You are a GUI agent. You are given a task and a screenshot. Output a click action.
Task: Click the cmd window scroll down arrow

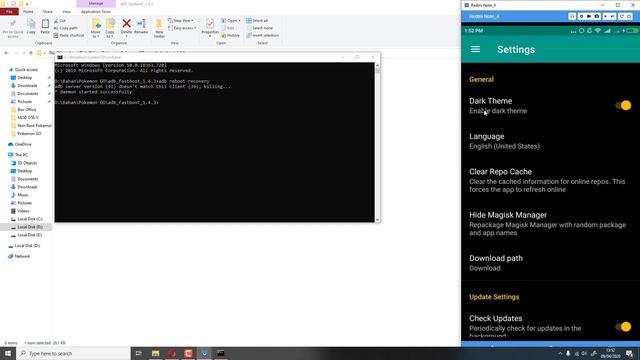[378, 220]
